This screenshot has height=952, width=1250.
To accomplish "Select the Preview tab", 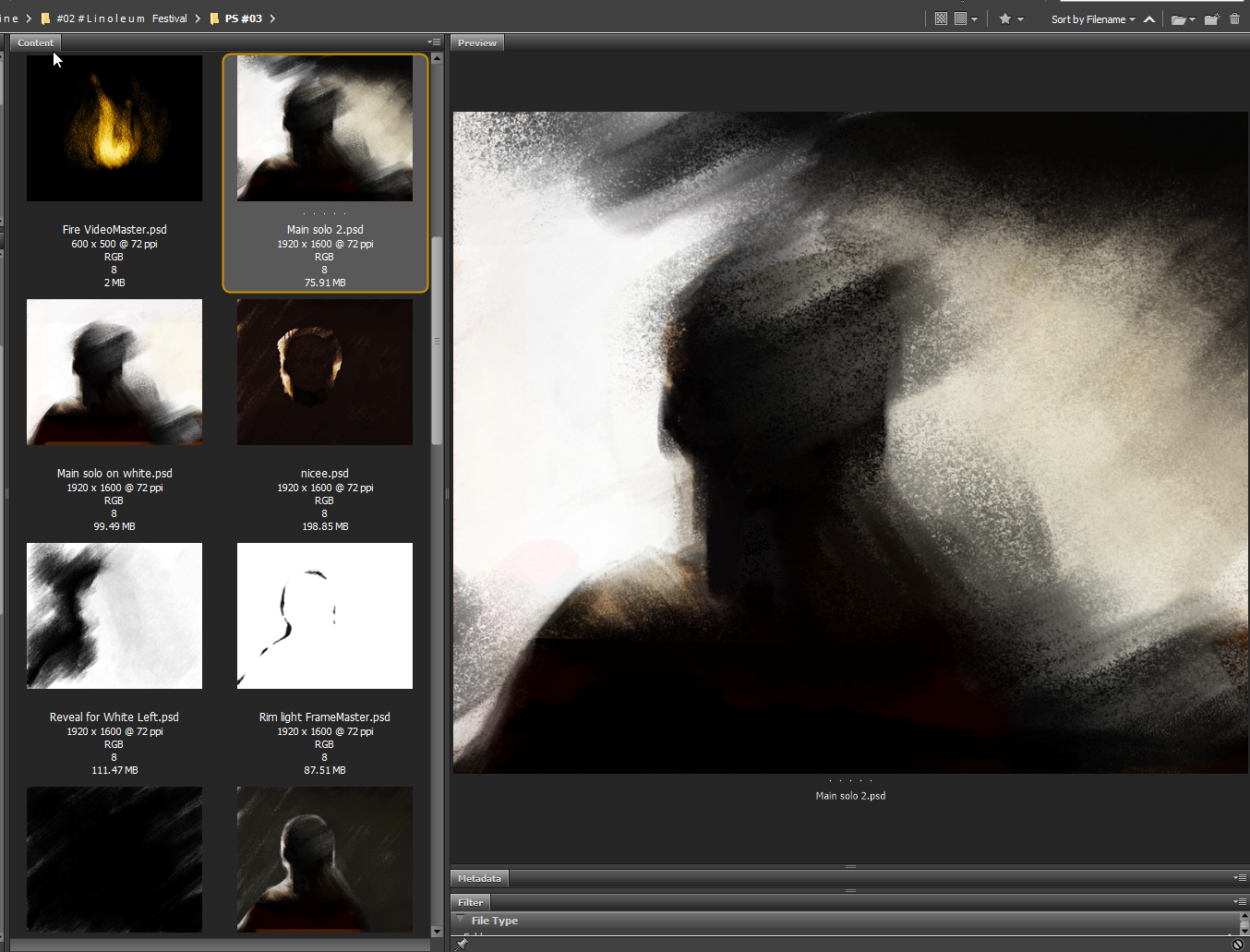I will 477,42.
